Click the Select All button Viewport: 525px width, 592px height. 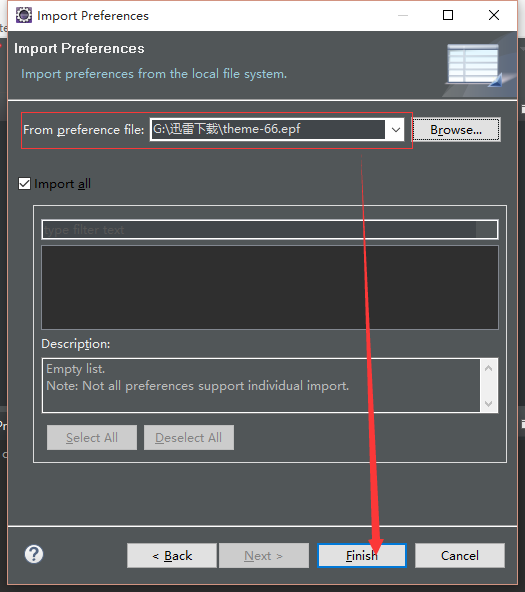[92, 438]
